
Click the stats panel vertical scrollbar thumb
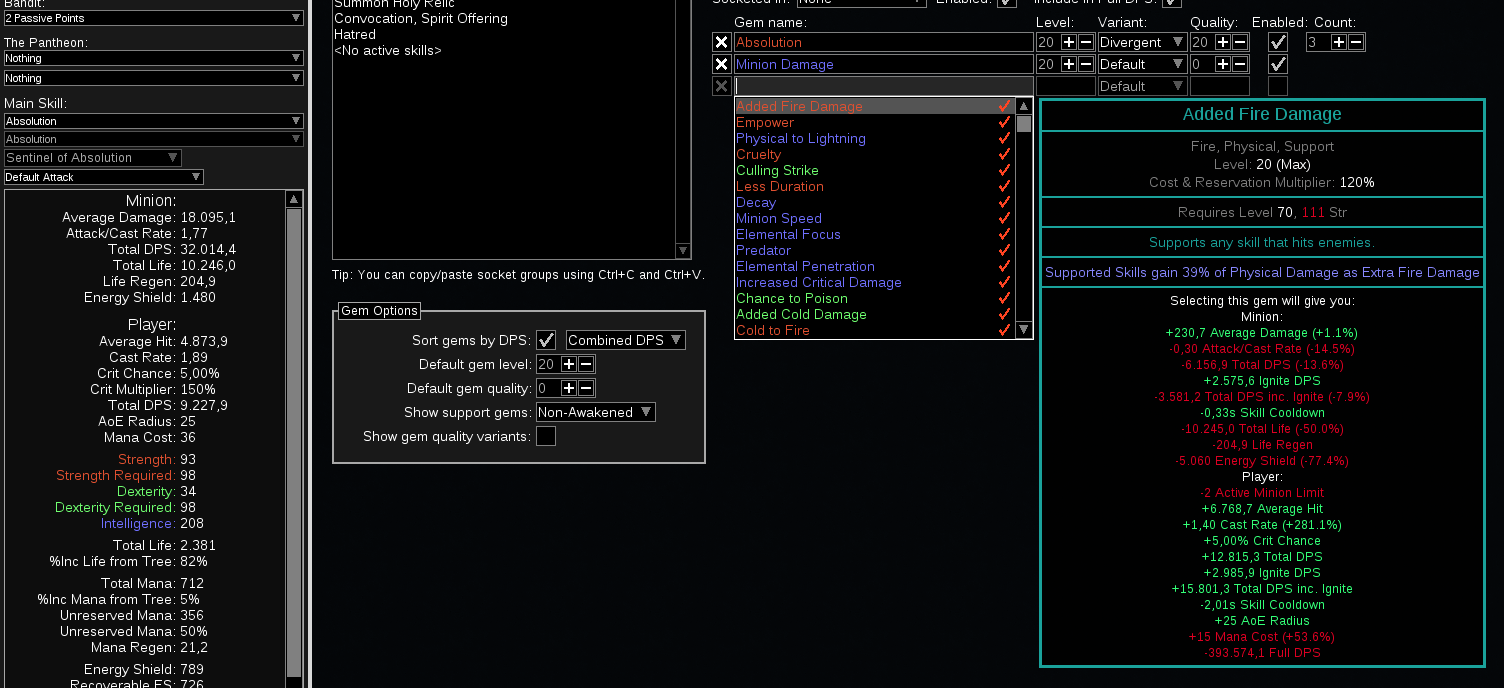pos(294,444)
